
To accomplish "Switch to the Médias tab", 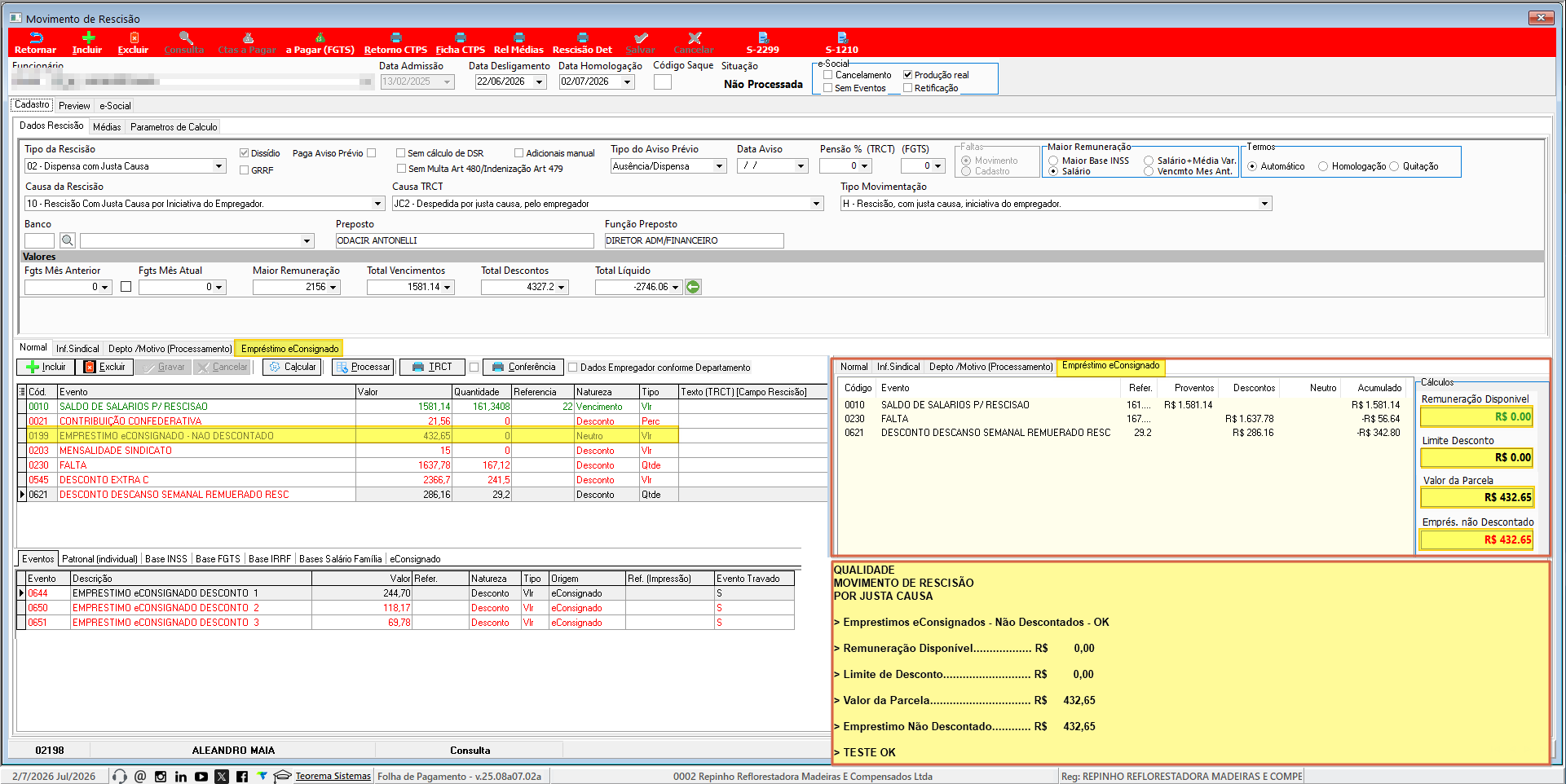I will tap(107, 127).
